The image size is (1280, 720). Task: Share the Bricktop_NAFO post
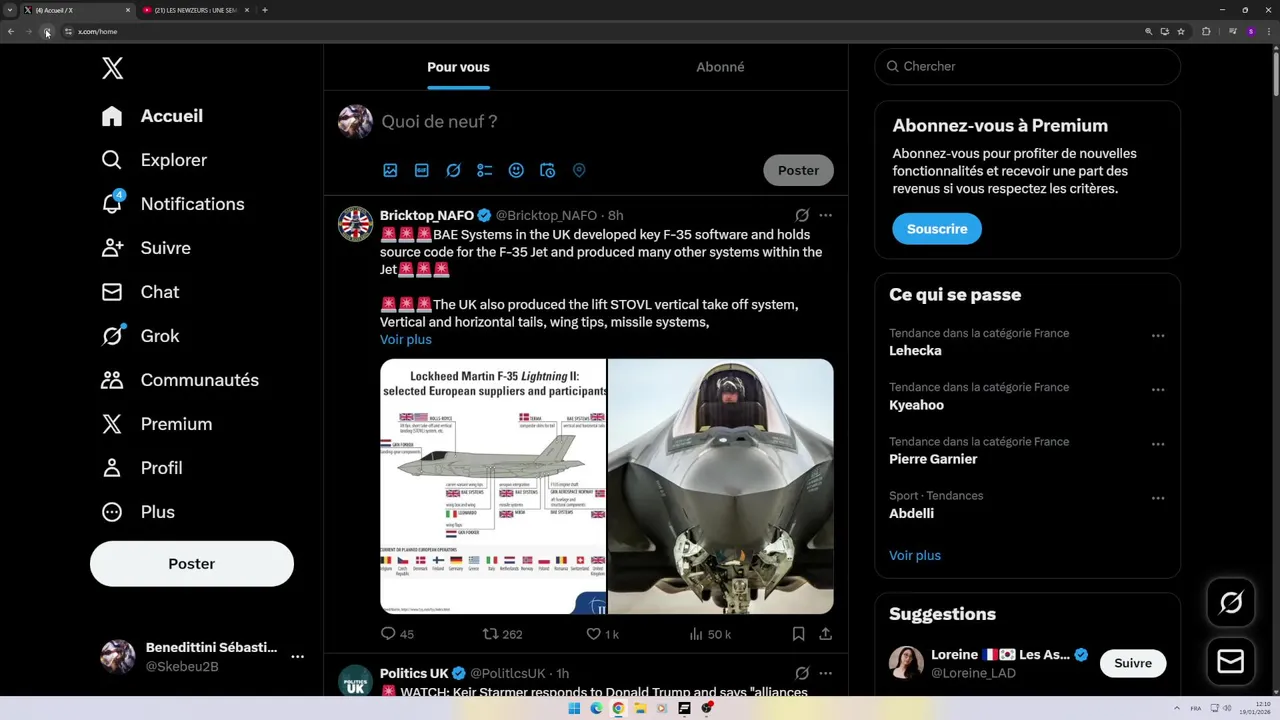(825, 634)
